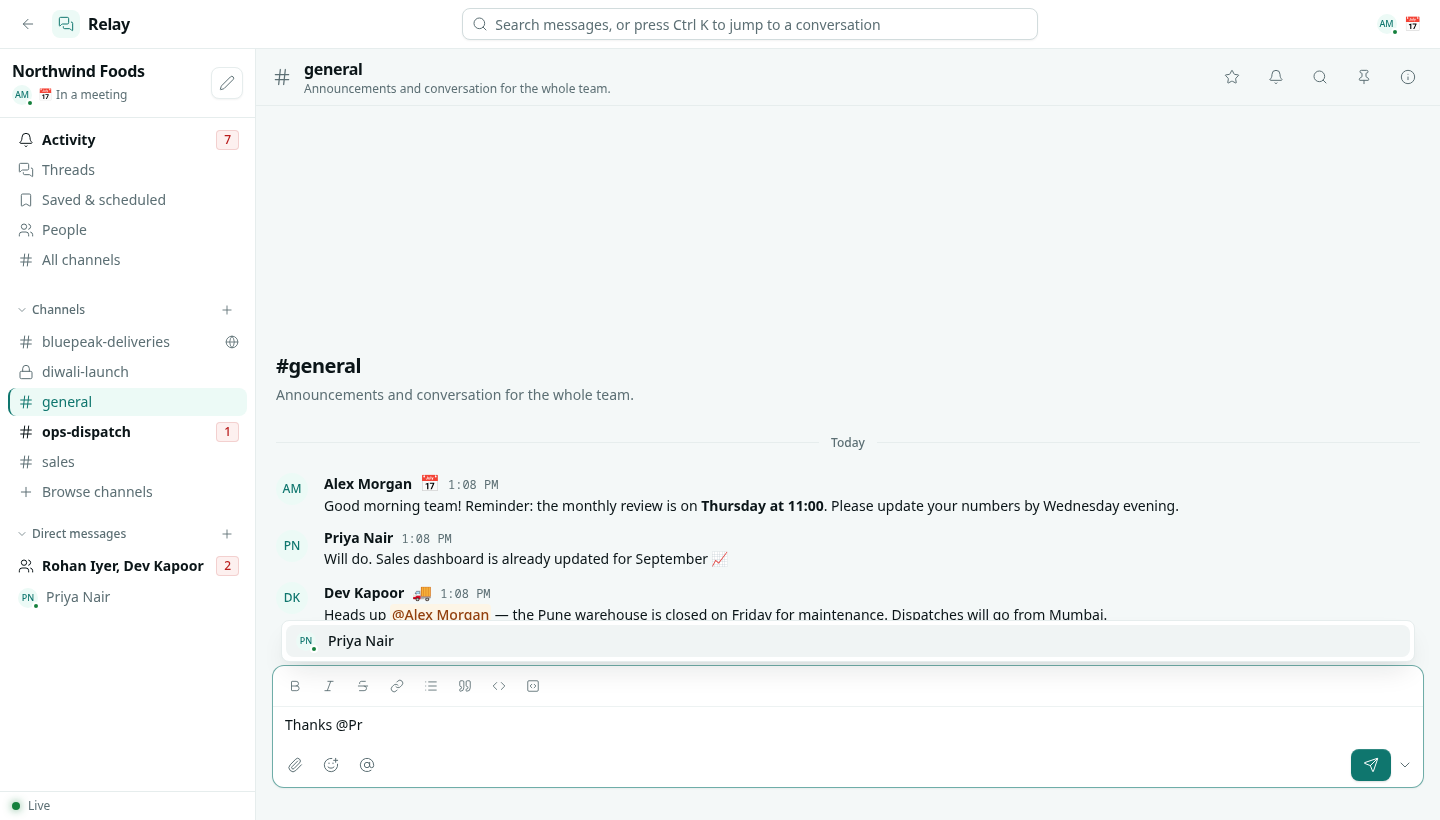Insert a link in the message

(397, 686)
